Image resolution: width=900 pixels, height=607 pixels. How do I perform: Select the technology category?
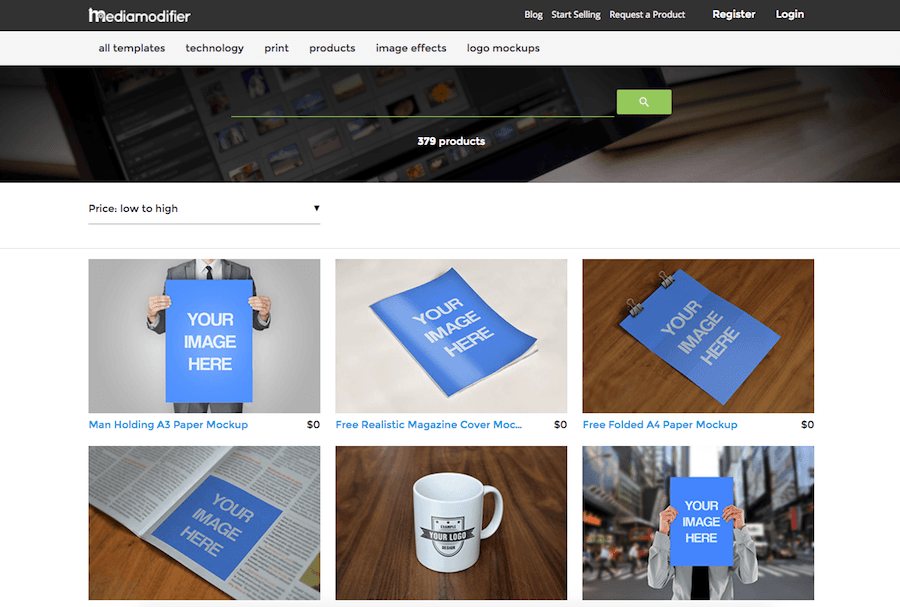tap(214, 48)
